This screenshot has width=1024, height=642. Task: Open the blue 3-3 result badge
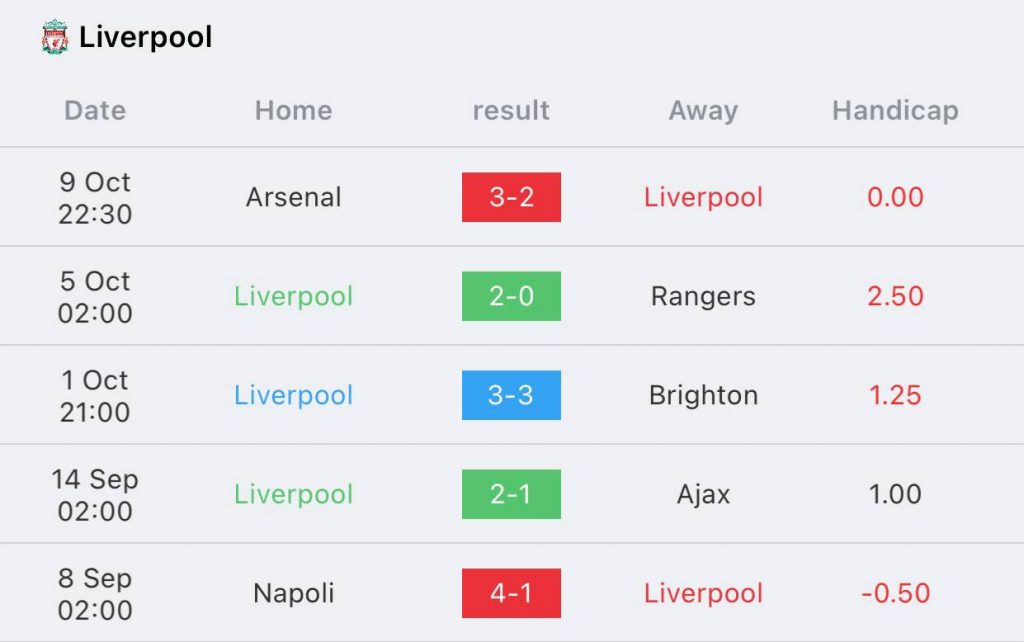[x=511, y=395]
